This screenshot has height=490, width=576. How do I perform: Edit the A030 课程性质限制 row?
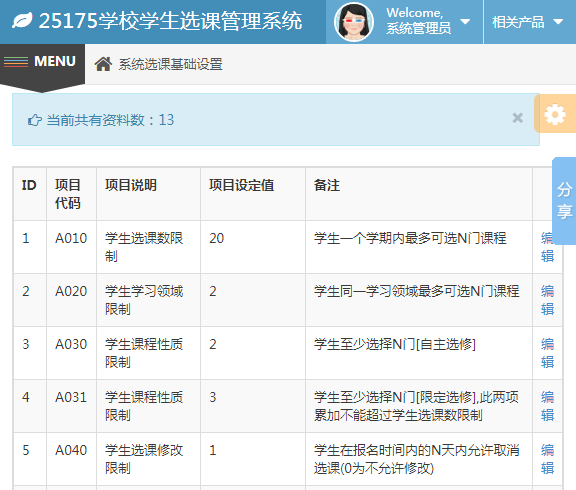[x=547, y=353]
